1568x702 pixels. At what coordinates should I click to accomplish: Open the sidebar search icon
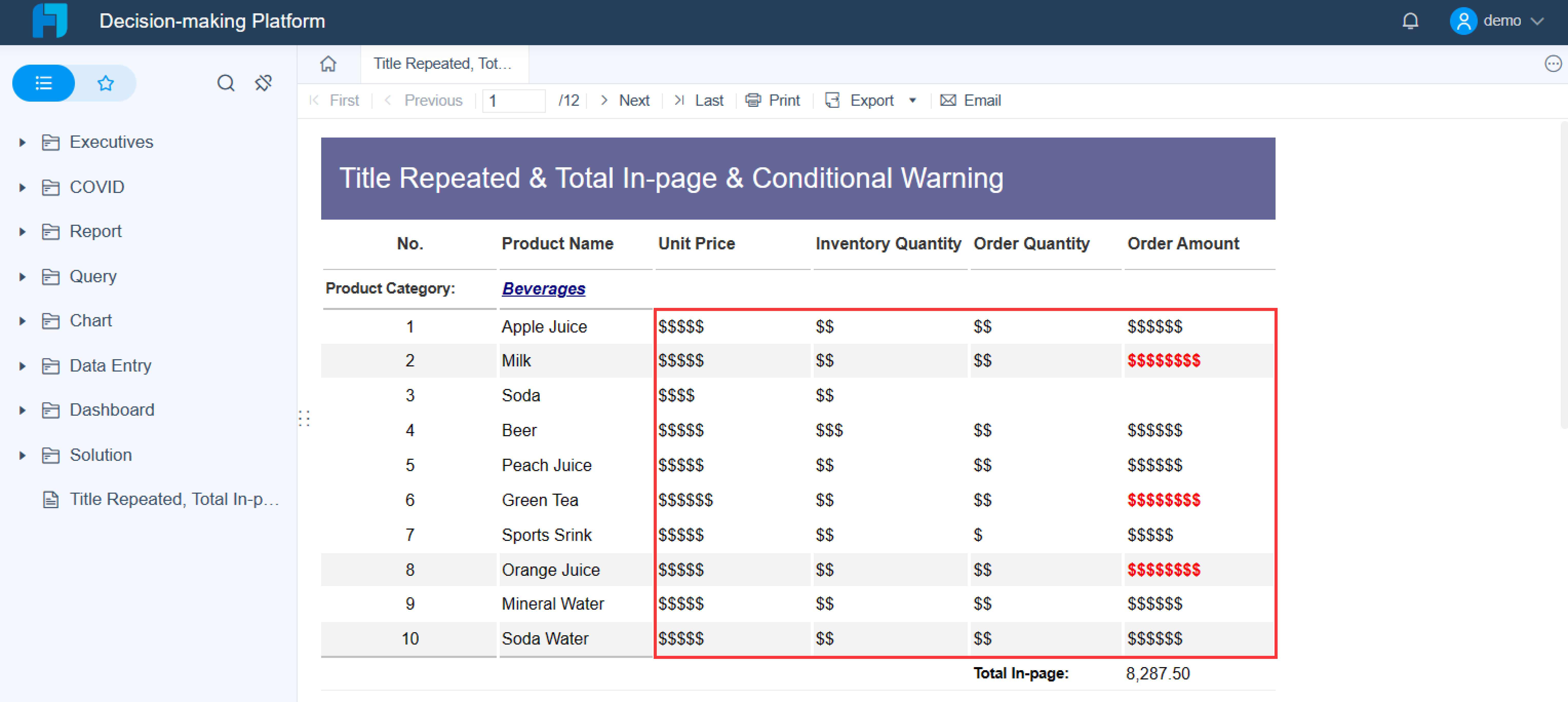coord(226,83)
